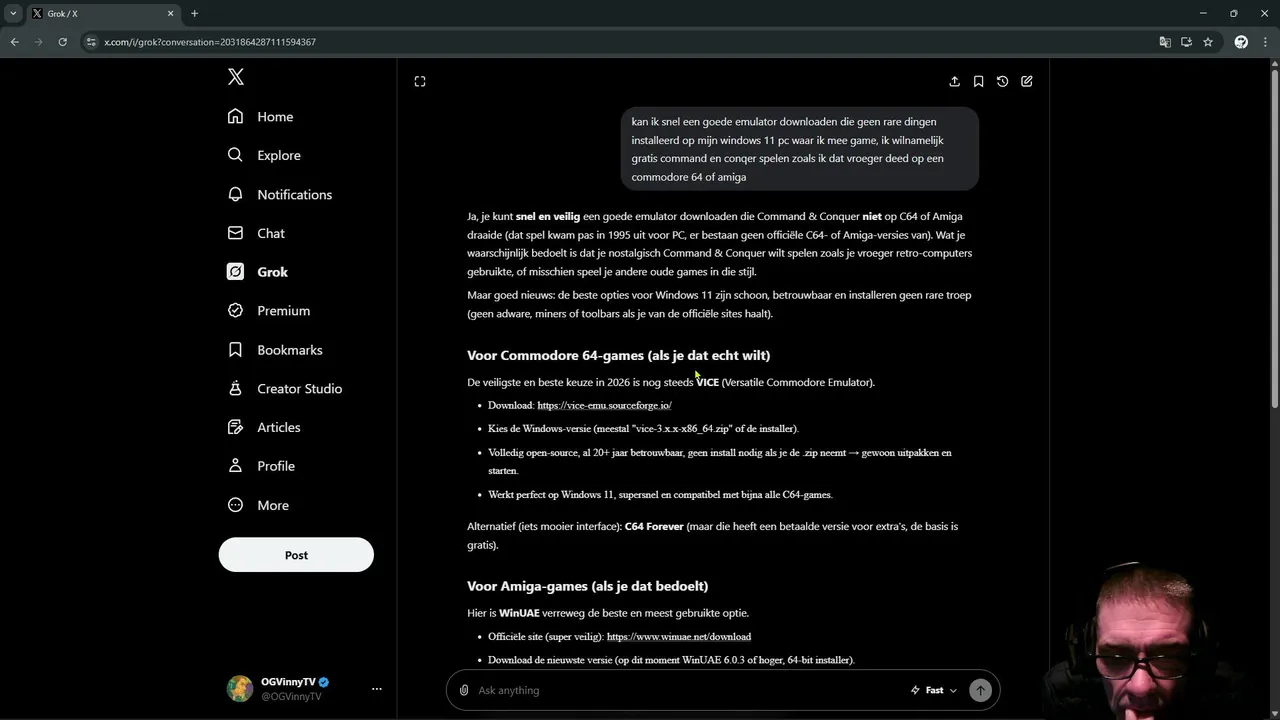
Task: Open More options menu item
Action: [x=258, y=505]
